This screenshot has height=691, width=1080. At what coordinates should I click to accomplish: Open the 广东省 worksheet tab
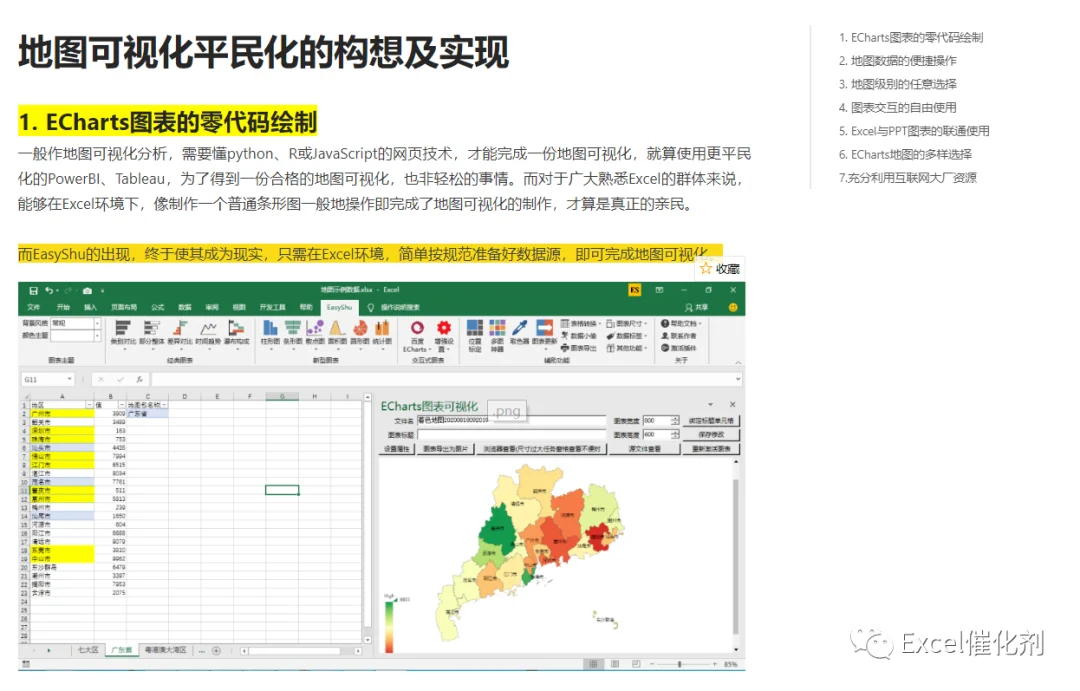click(121, 650)
